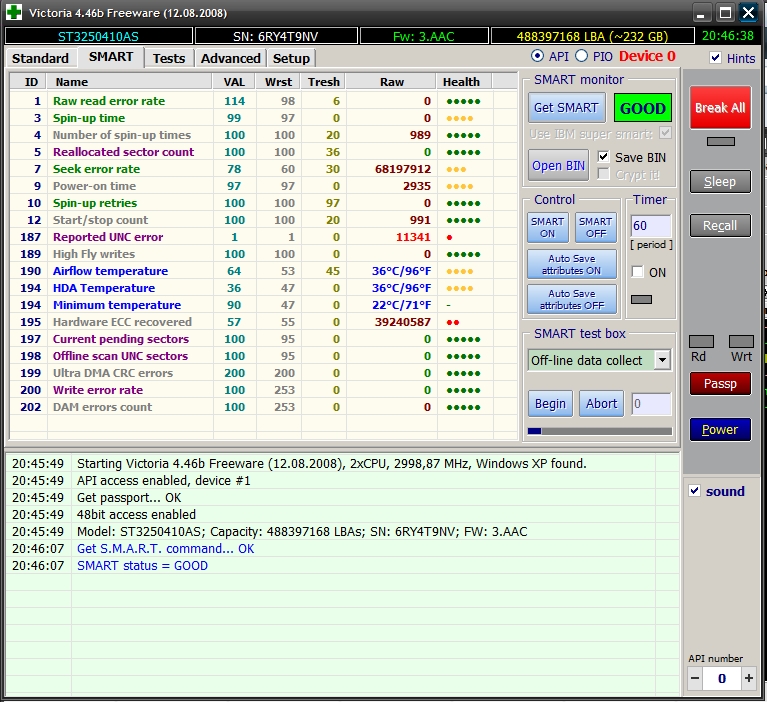This screenshot has height=702, width=767.
Task: Click the timer period input field
Action: tap(651, 226)
